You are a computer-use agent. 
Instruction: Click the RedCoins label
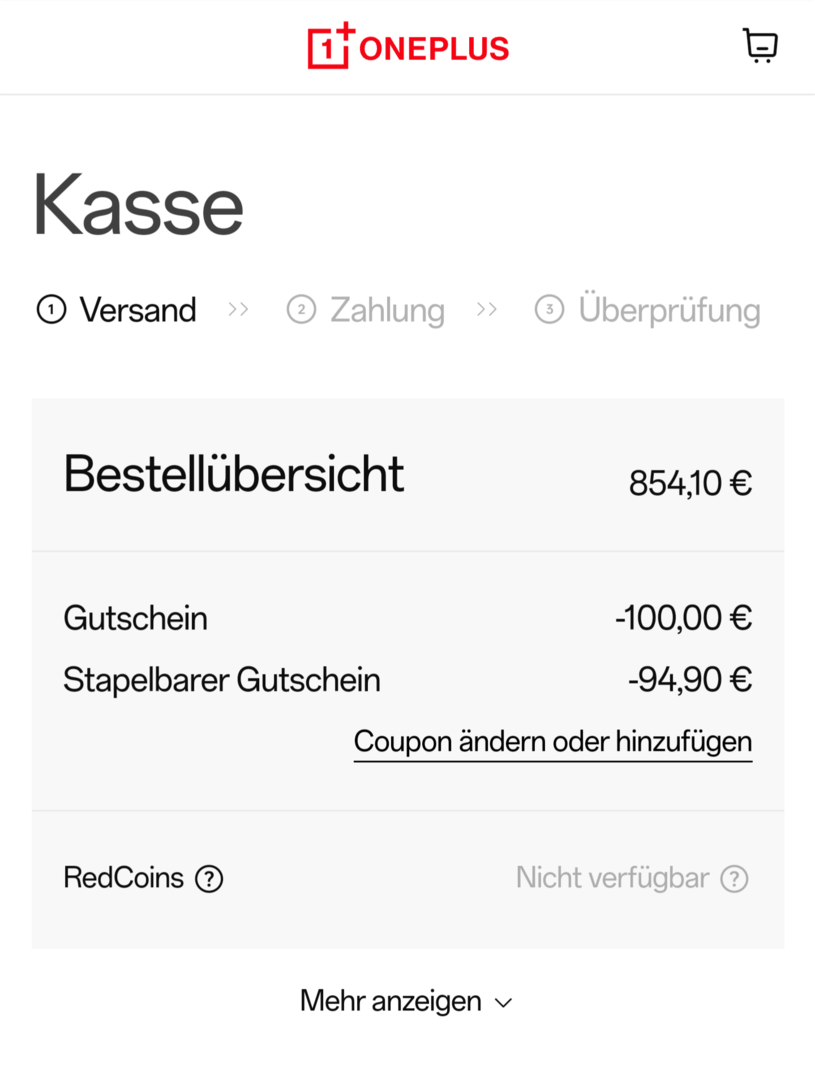124,878
